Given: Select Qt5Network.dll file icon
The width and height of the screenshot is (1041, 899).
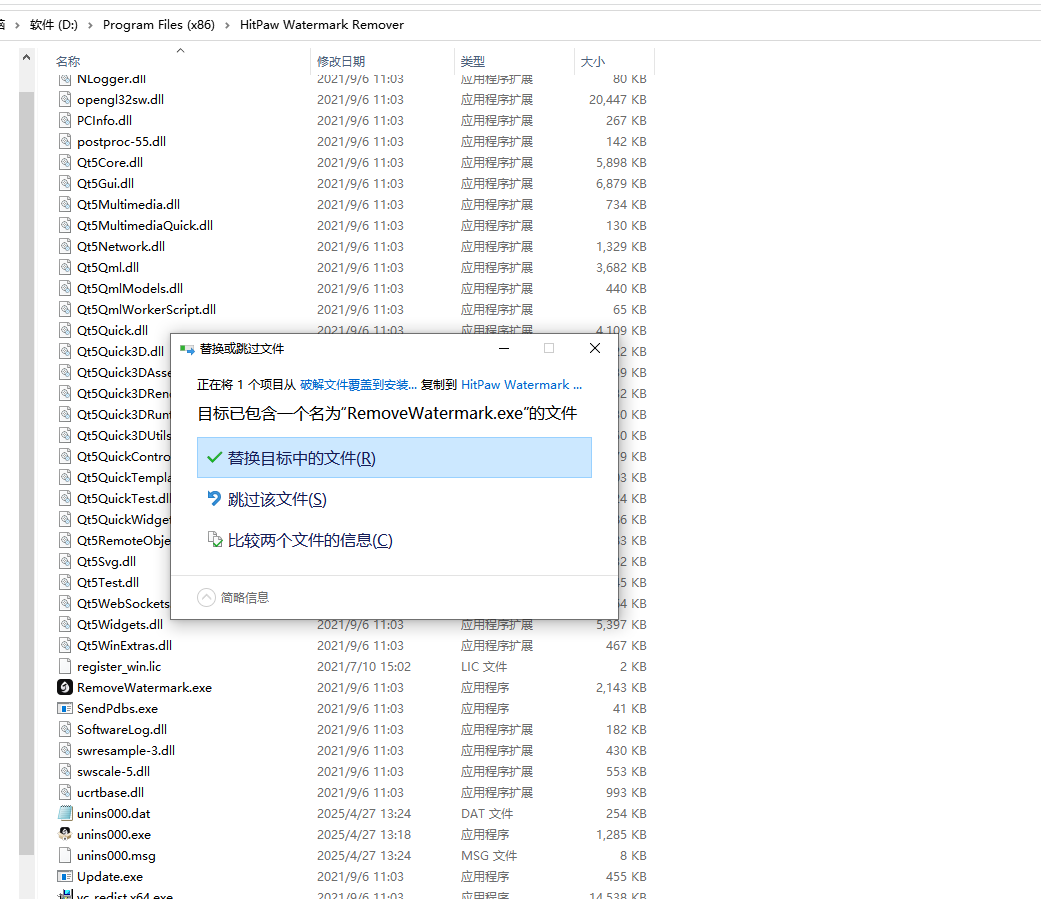Looking at the screenshot, I should pos(64,246).
